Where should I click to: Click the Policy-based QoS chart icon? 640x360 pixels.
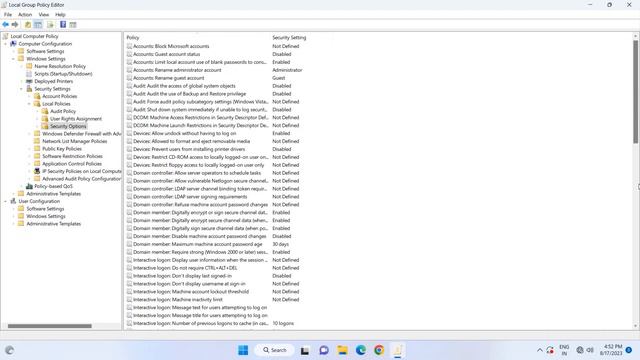point(29,186)
